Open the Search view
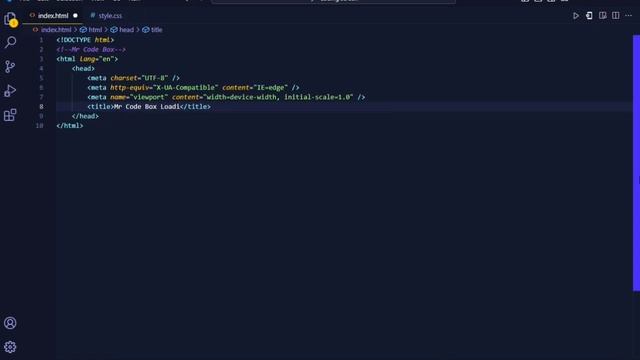The height and width of the screenshot is (360, 640). tap(10, 42)
